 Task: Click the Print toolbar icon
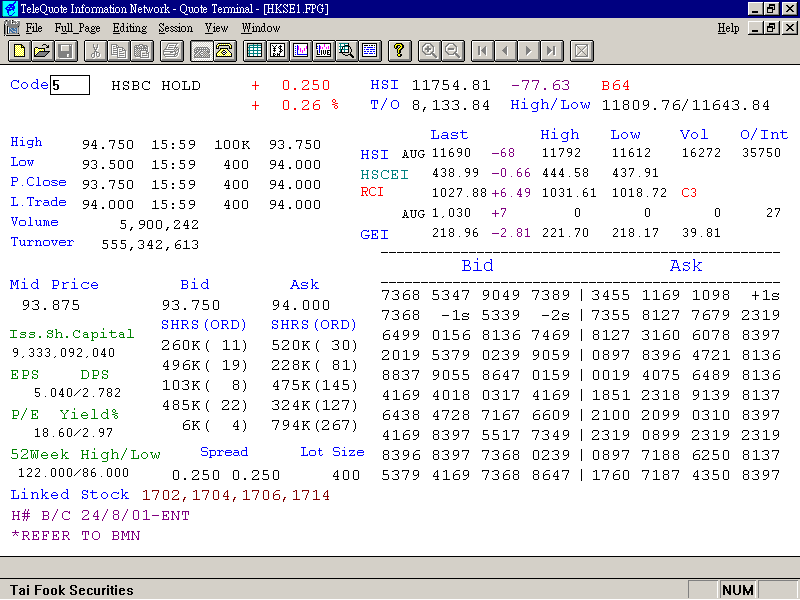coord(171,51)
